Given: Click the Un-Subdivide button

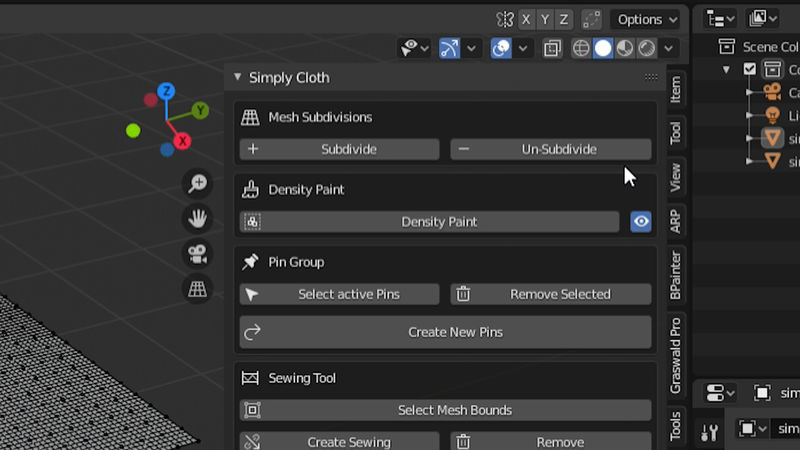Looking at the screenshot, I should point(551,149).
